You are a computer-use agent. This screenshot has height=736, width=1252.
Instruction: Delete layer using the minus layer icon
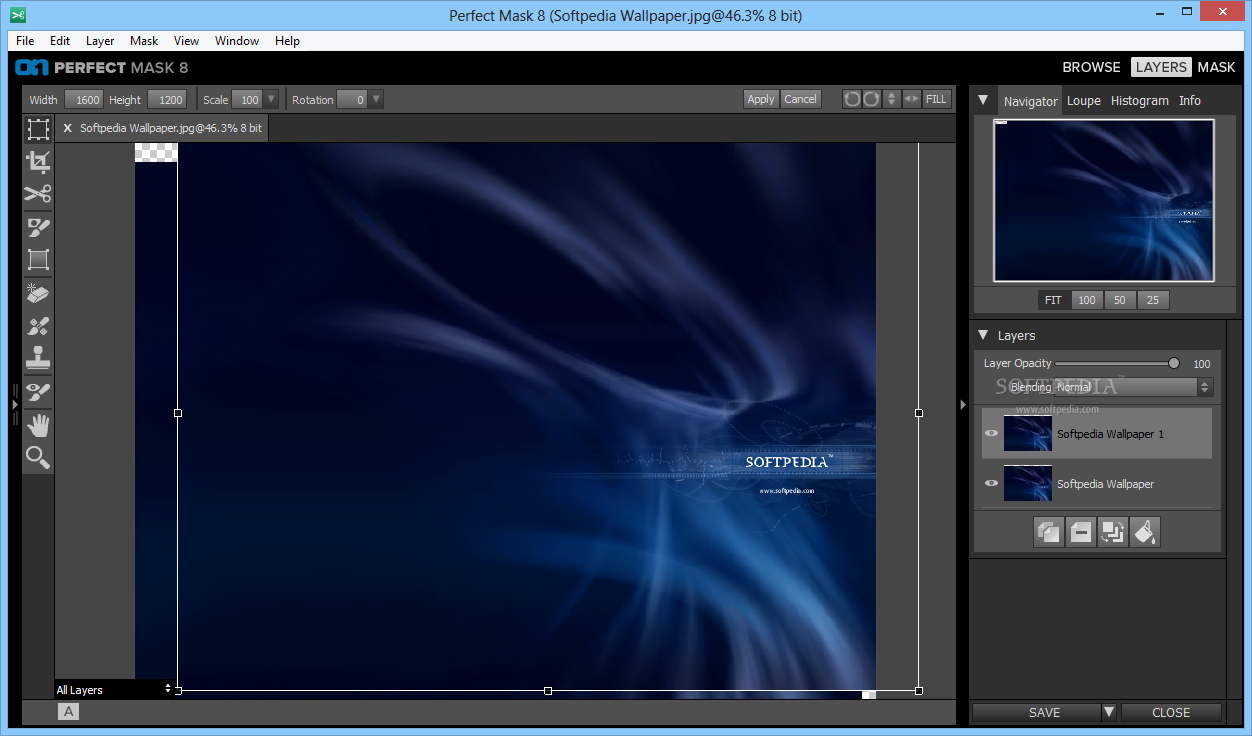click(1081, 532)
